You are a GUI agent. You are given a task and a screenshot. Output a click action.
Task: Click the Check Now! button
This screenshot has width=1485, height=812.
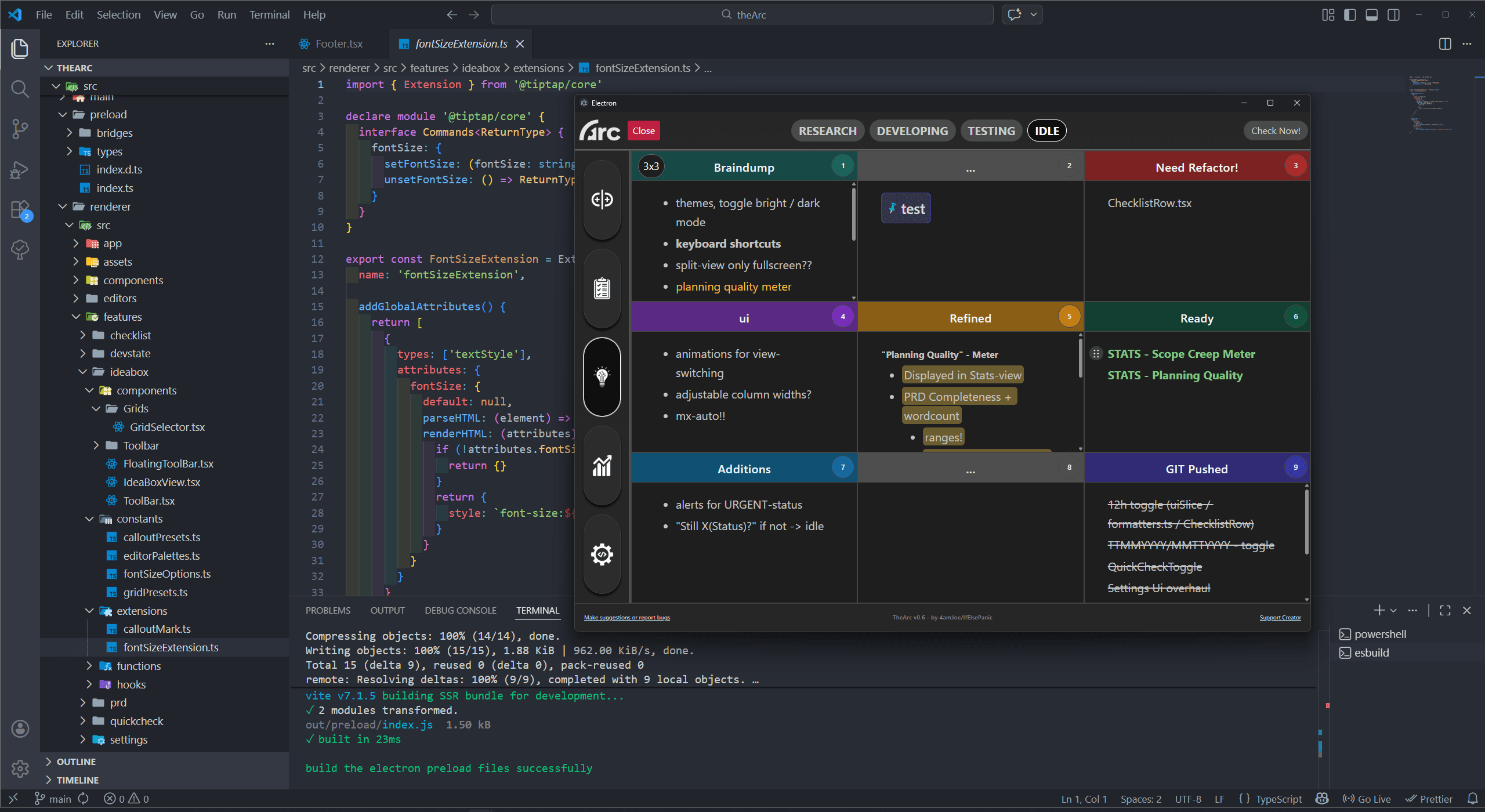point(1275,131)
